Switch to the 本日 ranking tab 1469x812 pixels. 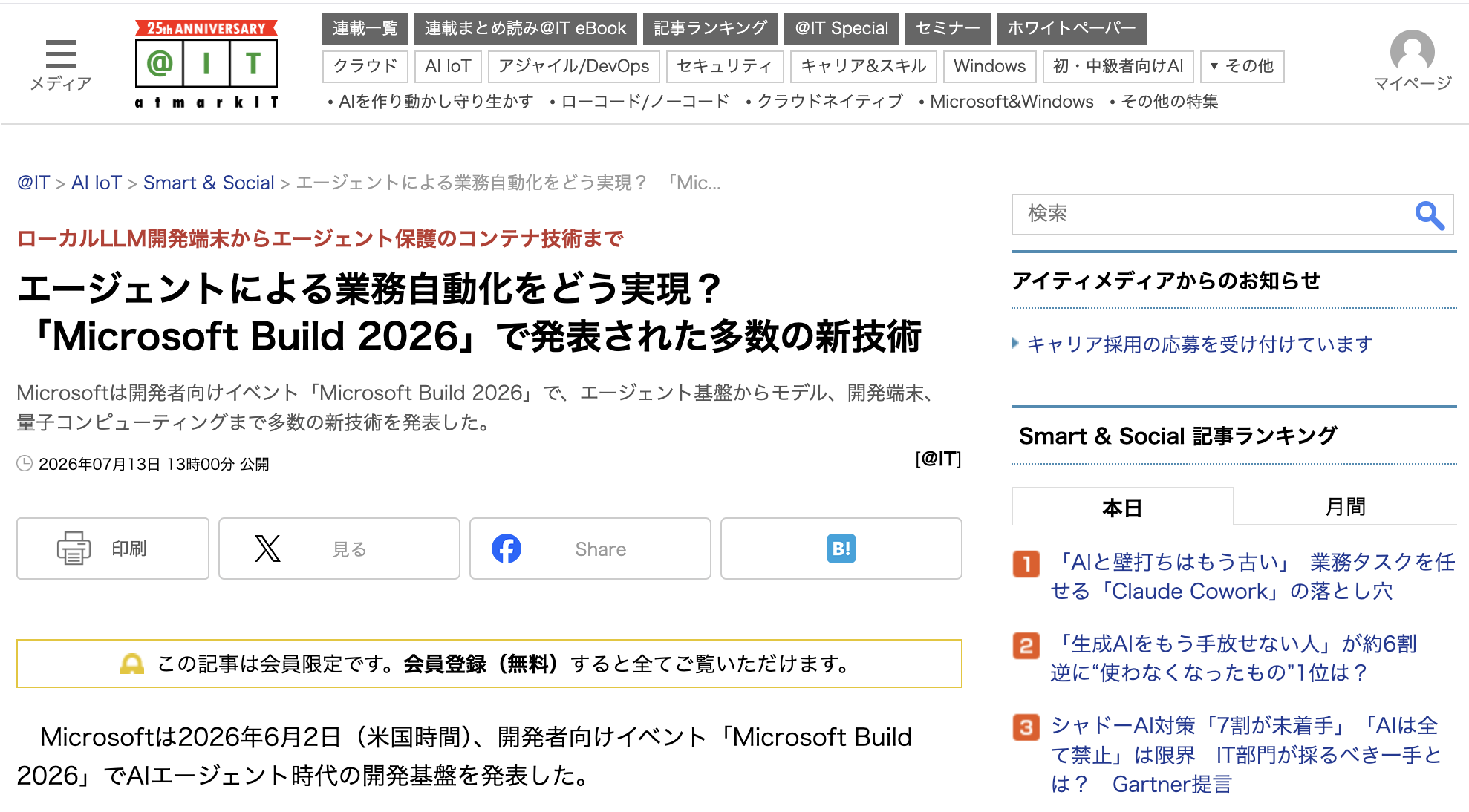(1122, 507)
